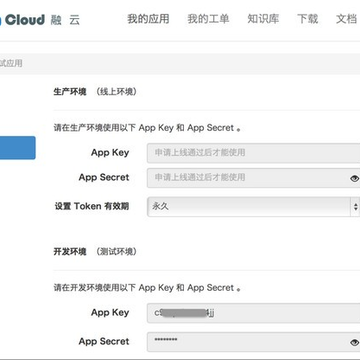This screenshot has height=360, width=360.
Task: Click the 开发环境 section heading
Action: pyautogui.click(x=70, y=252)
